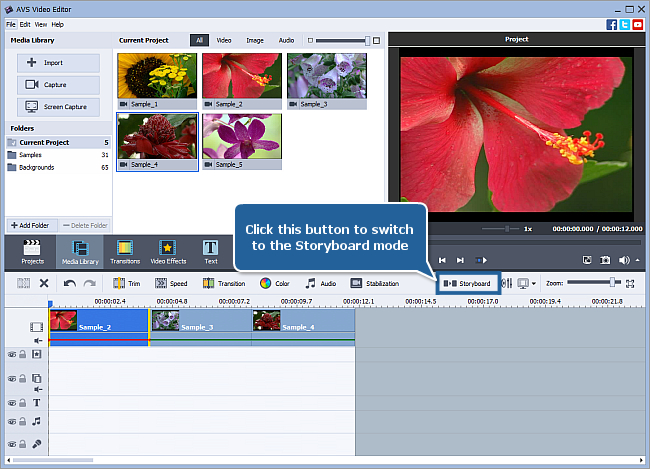Open the View menu

(x=41, y=24)
